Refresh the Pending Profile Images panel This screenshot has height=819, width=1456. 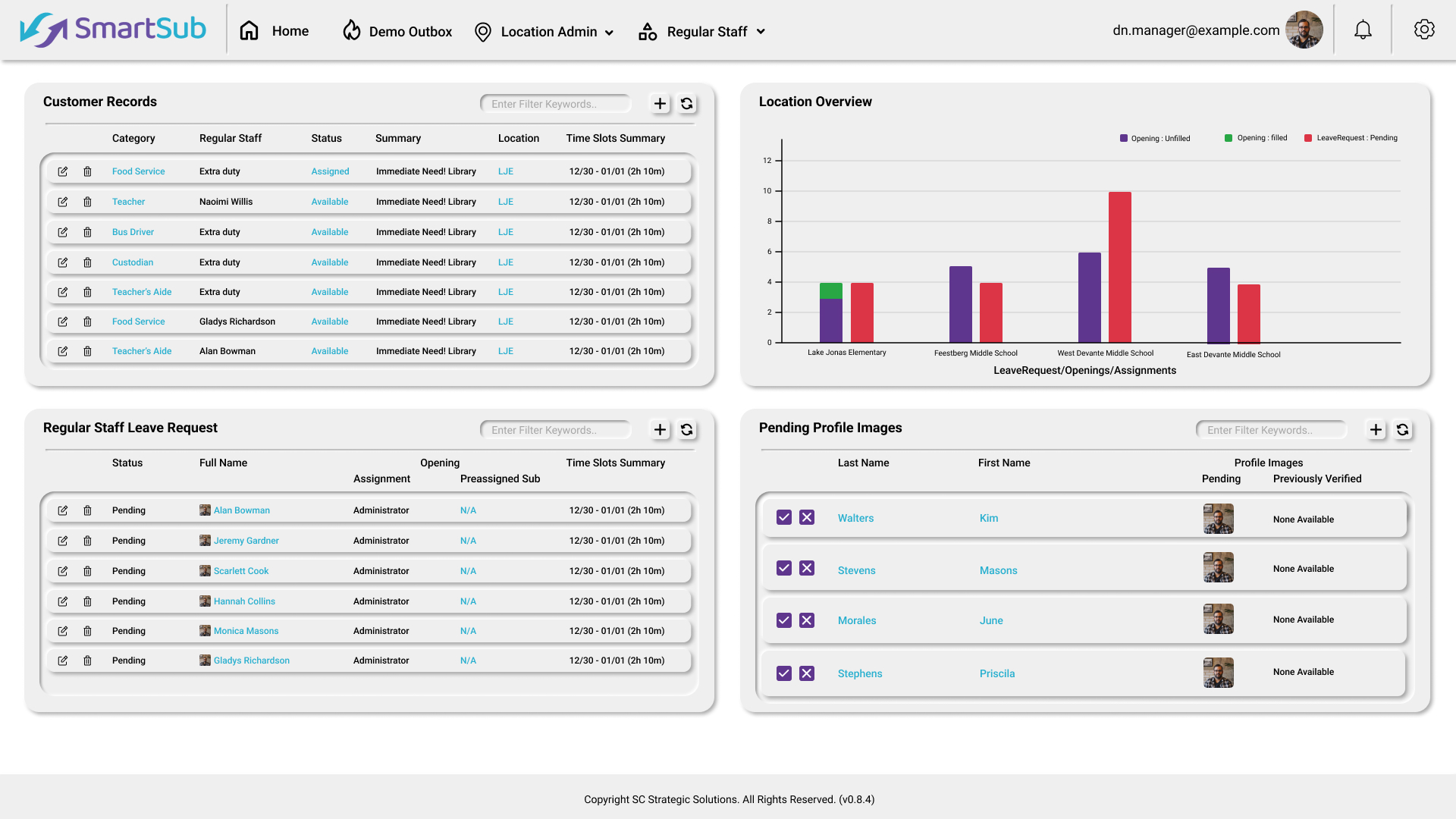1402,430
